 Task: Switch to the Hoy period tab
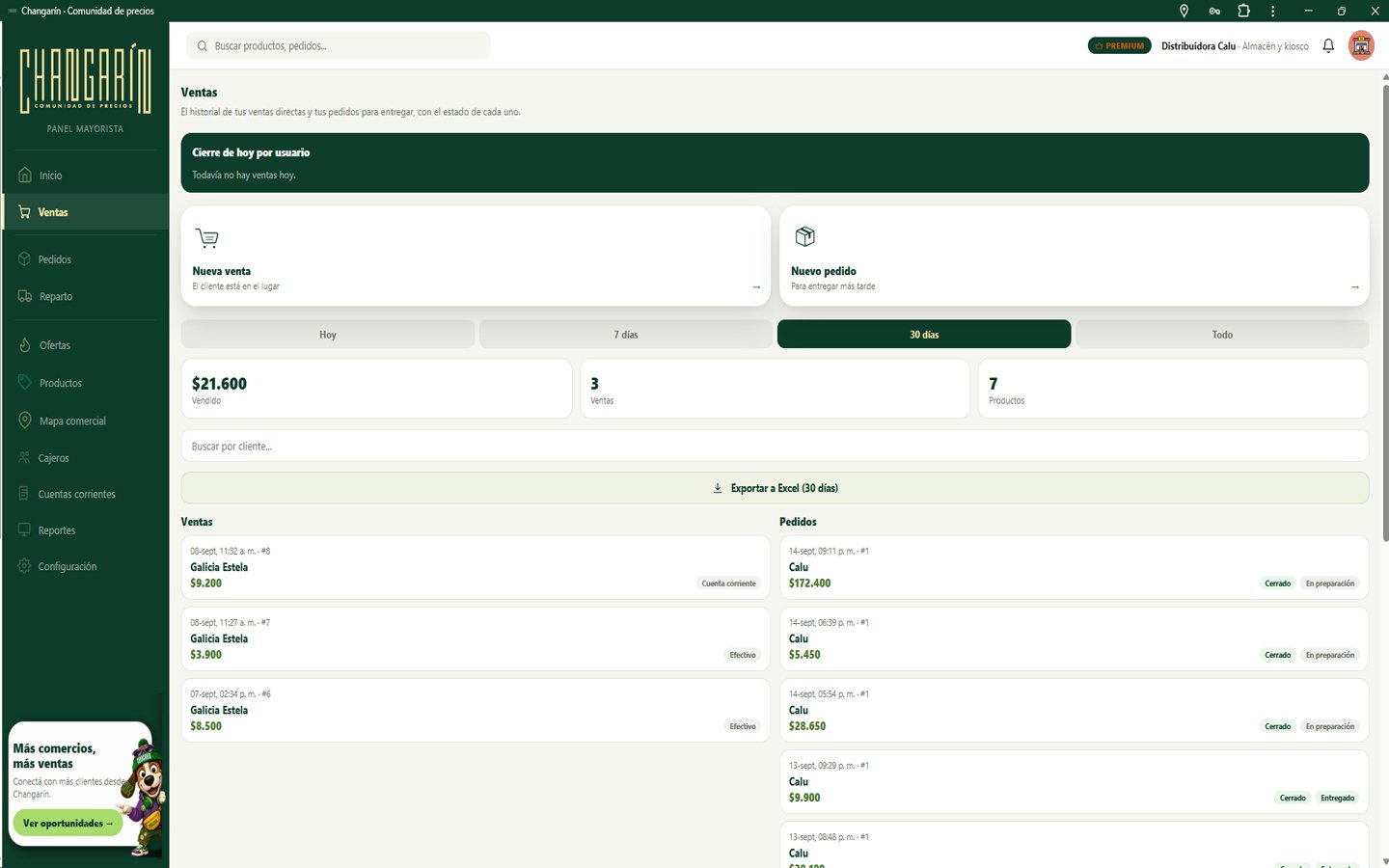coord(328,334)
